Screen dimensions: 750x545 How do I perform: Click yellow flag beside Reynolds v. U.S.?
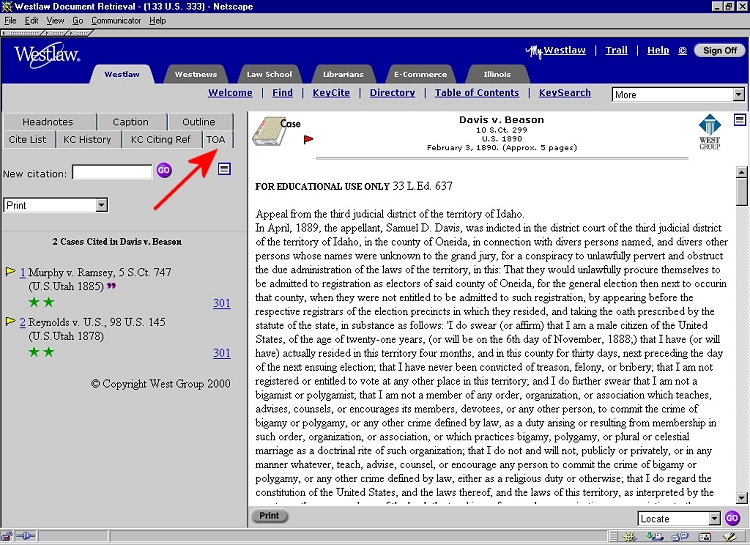click(x=10, y=321)
